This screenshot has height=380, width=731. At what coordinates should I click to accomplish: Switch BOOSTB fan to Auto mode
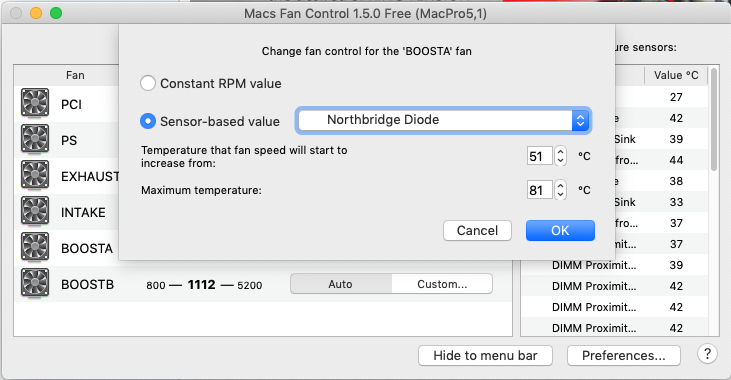(341, 284)
